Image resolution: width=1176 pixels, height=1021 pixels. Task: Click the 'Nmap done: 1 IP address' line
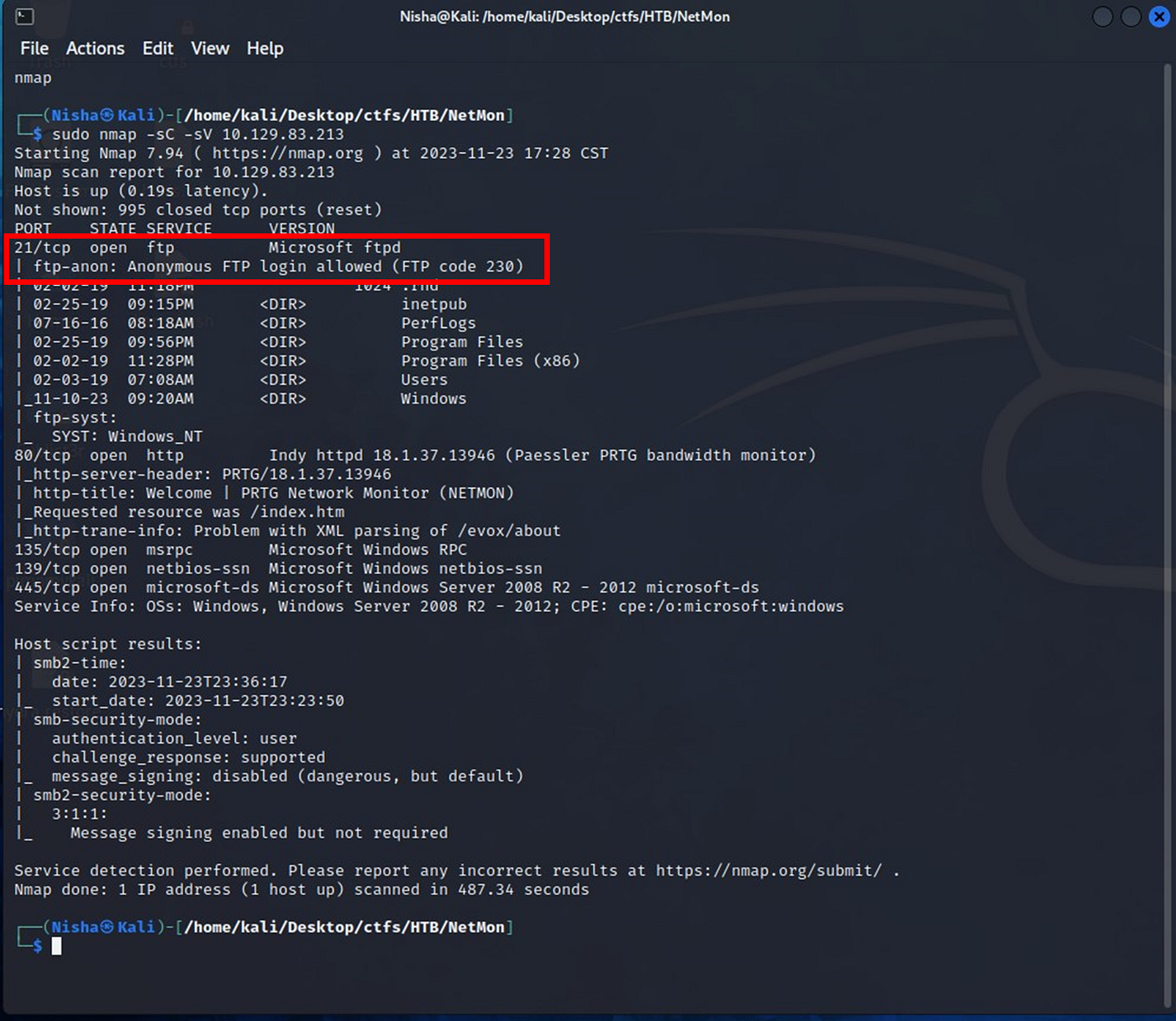point(302,890)
